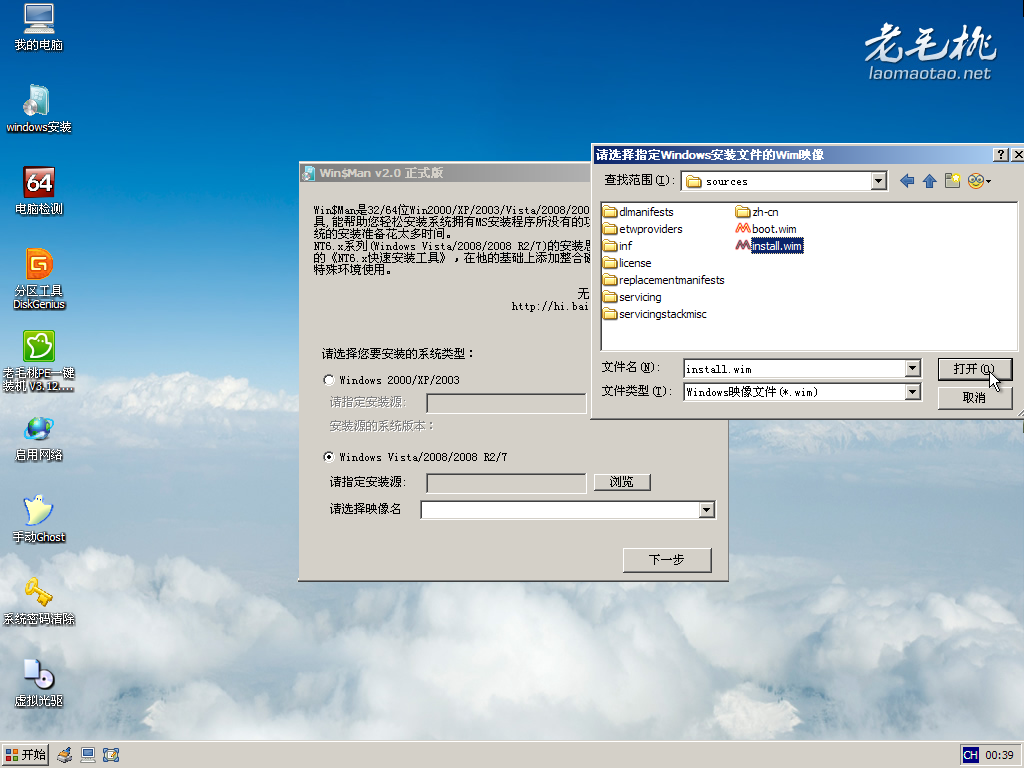Close the Wim image selection dialog
Screen dimensions: 1024x768
[1017, 154]
